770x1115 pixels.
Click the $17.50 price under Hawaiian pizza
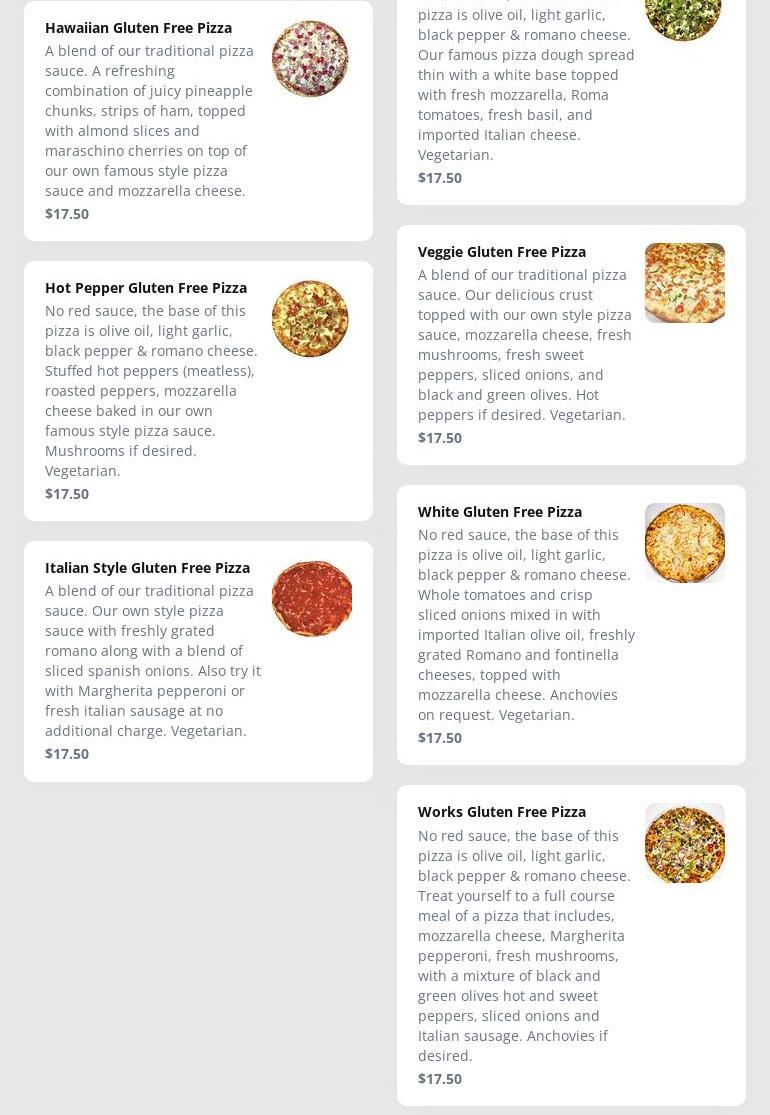67,214
